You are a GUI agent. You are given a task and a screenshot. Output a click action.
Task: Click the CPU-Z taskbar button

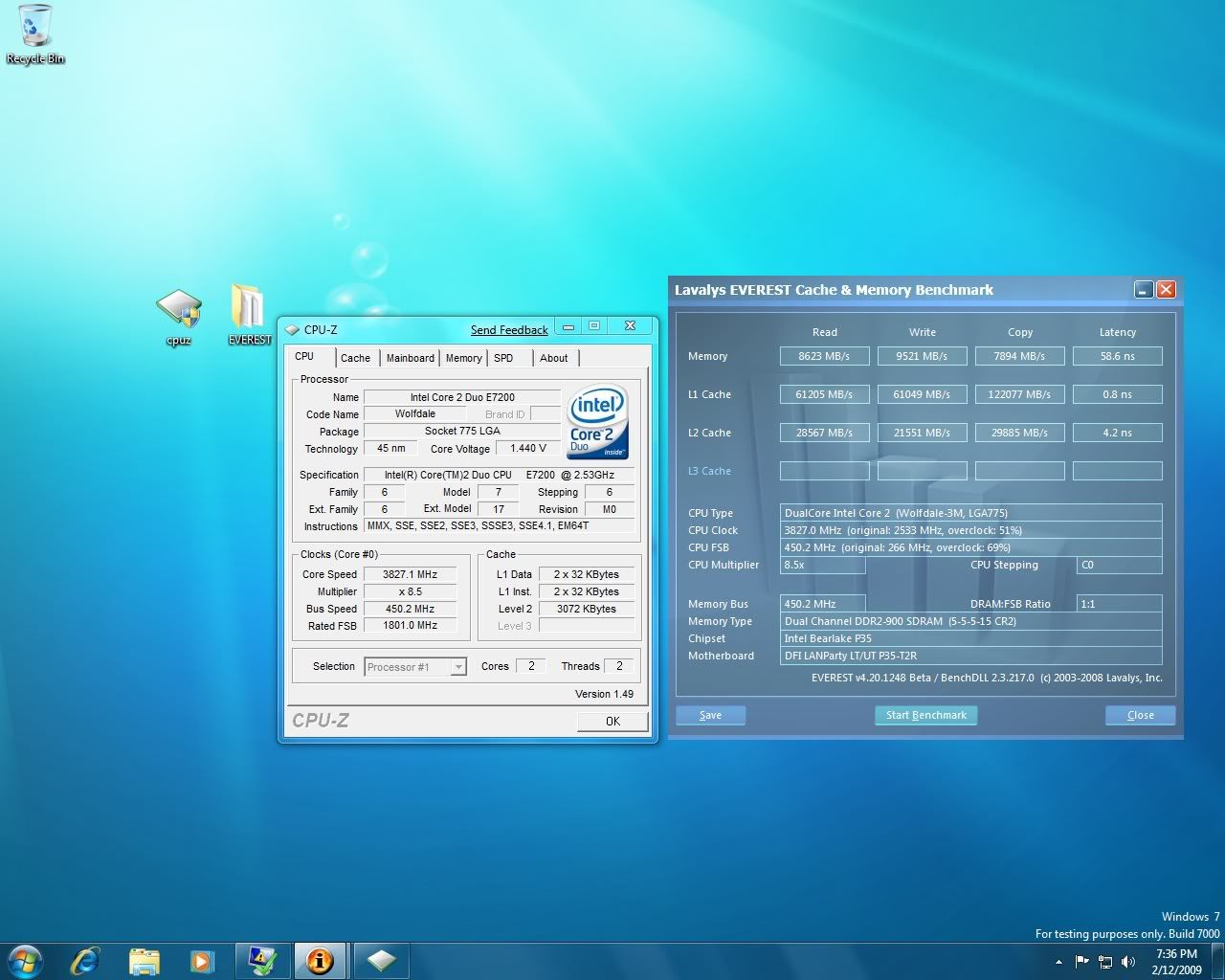(381, 960)
